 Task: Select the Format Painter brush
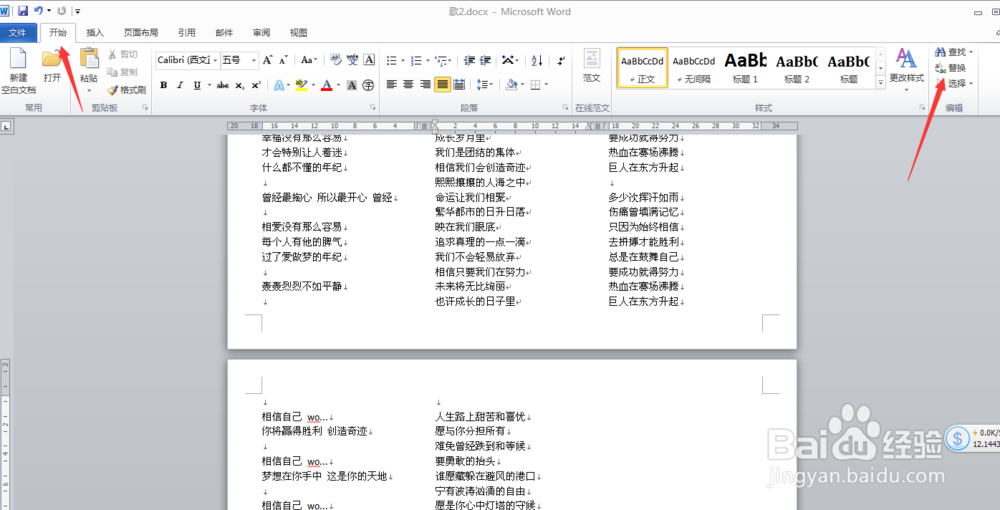tap(126, 90)
